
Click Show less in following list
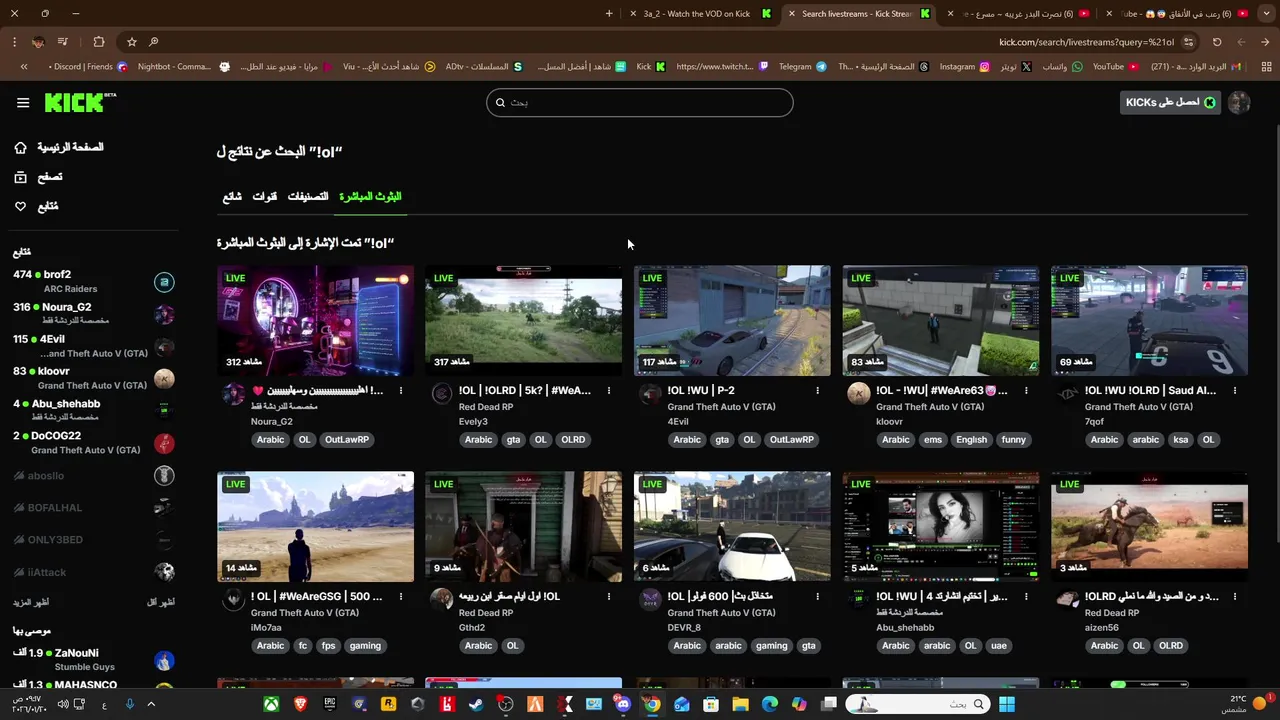(x=161, y=602)
